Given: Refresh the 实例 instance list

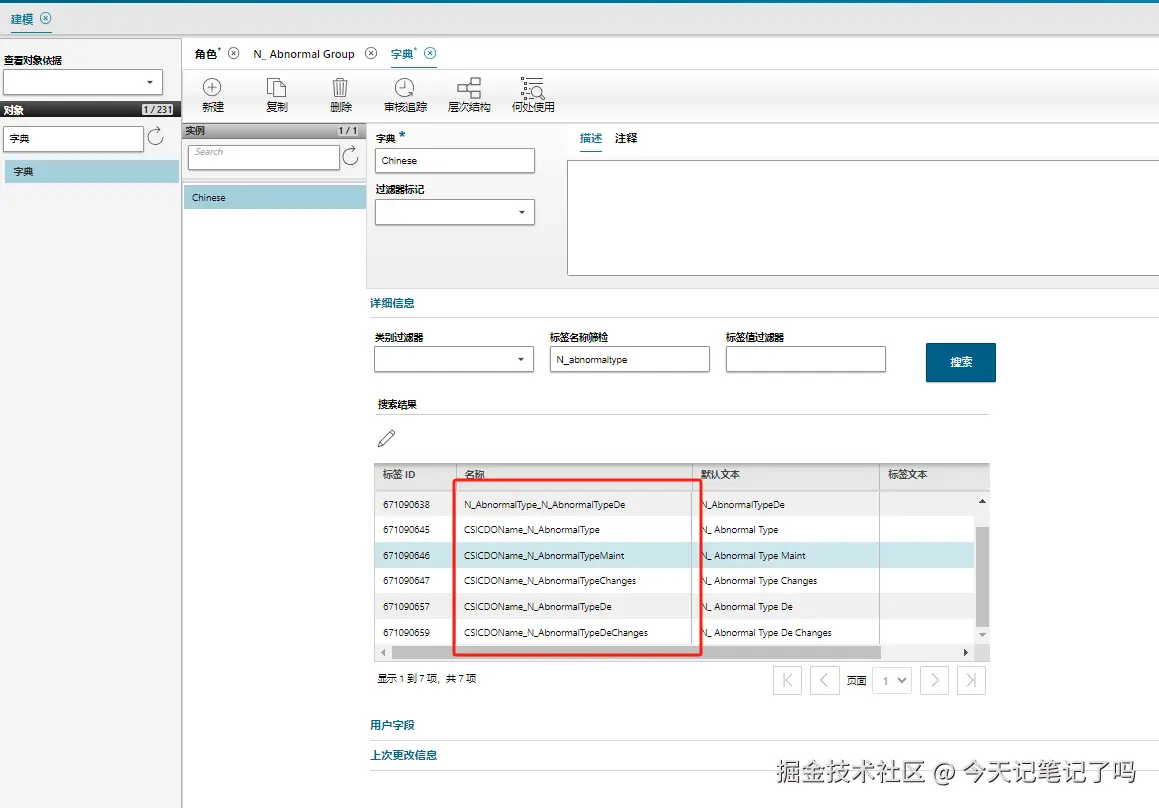Looking at the screenshot, I should (350, 155).
